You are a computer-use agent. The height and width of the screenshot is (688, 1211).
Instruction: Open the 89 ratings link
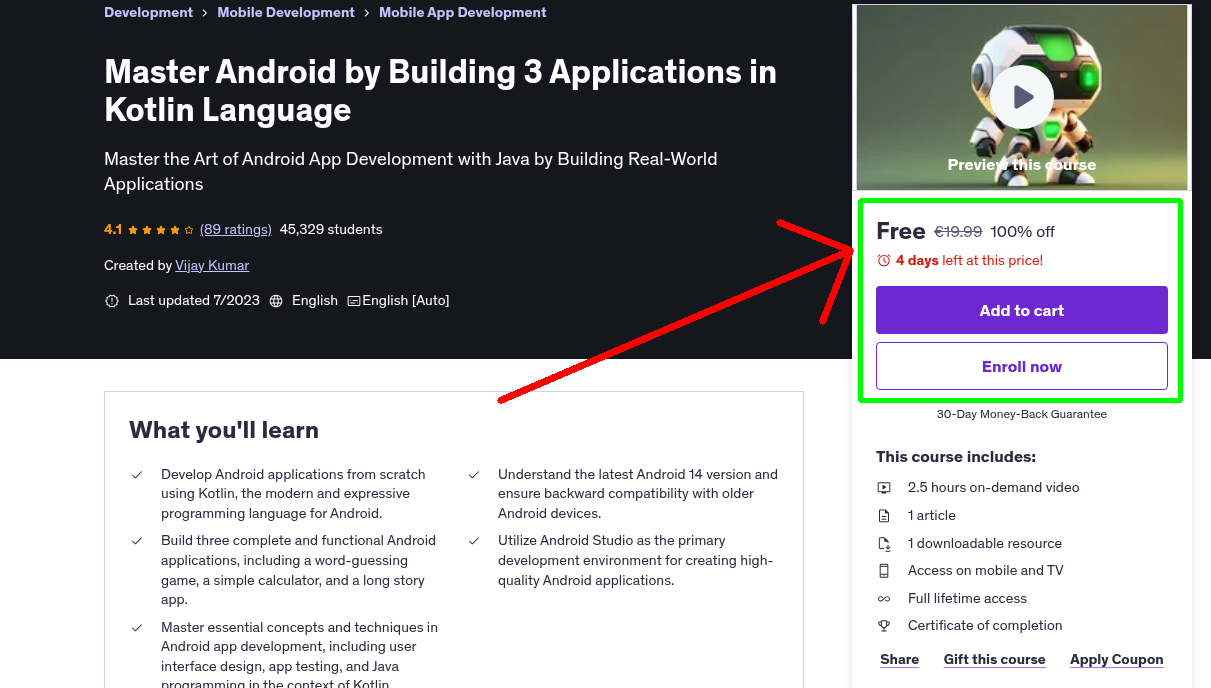click(x=236, y=229)
